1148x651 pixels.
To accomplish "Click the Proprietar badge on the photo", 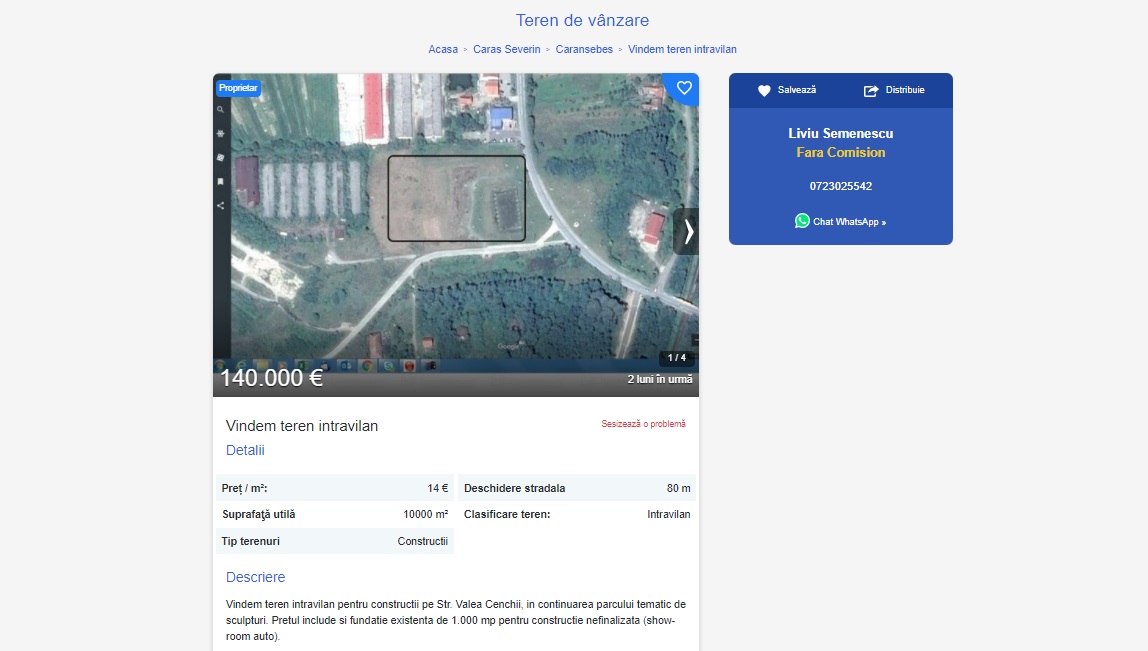I will (238, 88).
